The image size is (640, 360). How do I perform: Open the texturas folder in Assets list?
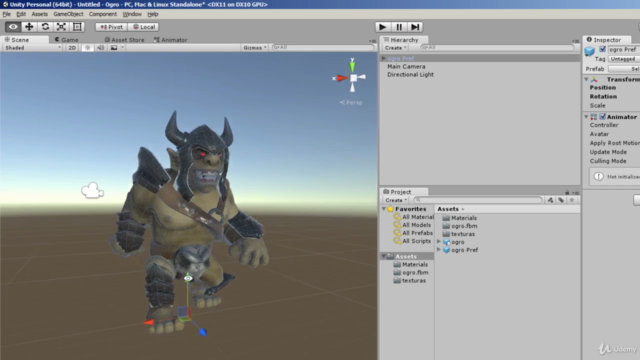coord(459,234)
